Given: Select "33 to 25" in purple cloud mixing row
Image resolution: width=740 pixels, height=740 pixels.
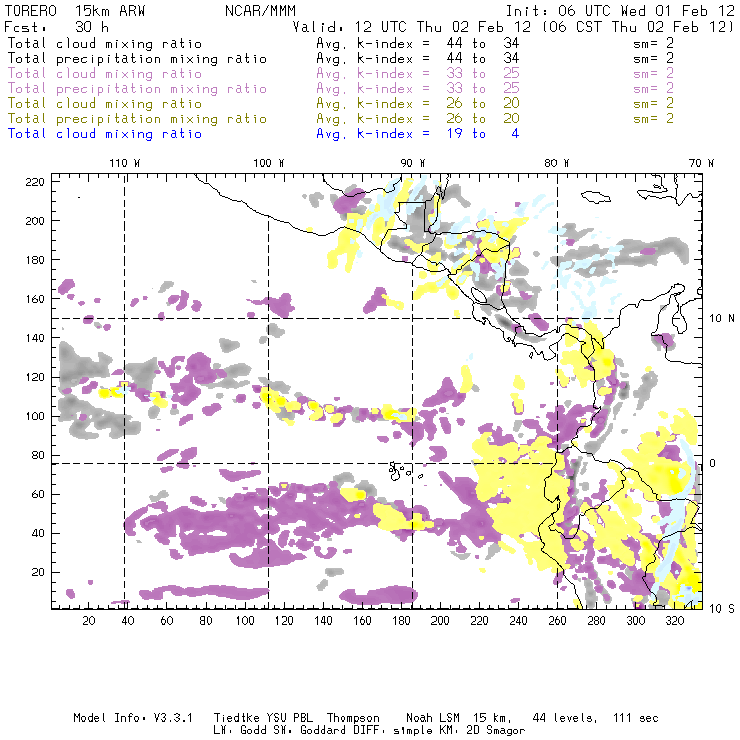Looking at the screenshot, I should (x=483, y=74).
